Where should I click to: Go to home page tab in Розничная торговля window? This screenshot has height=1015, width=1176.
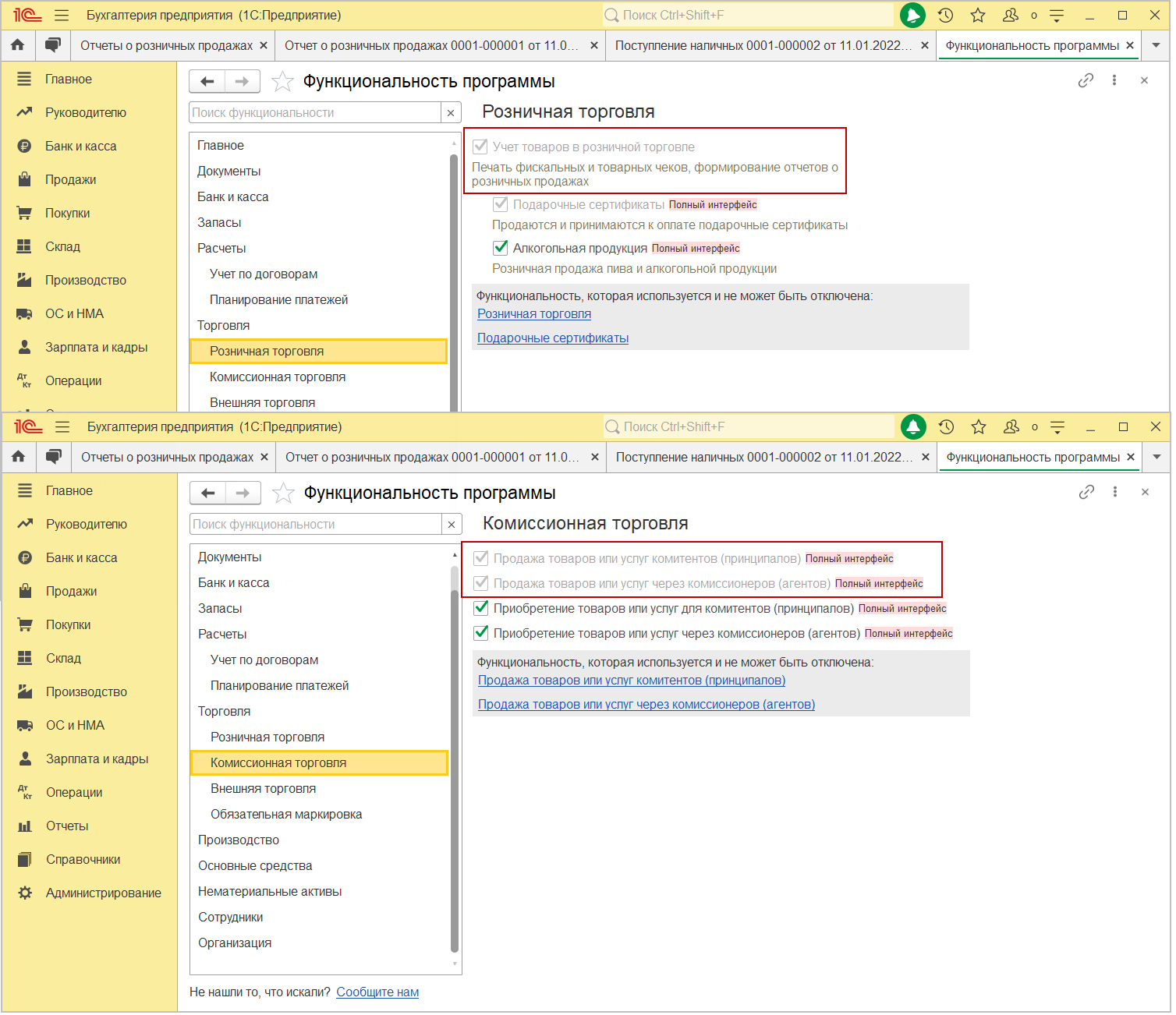[x=18, y=45]
